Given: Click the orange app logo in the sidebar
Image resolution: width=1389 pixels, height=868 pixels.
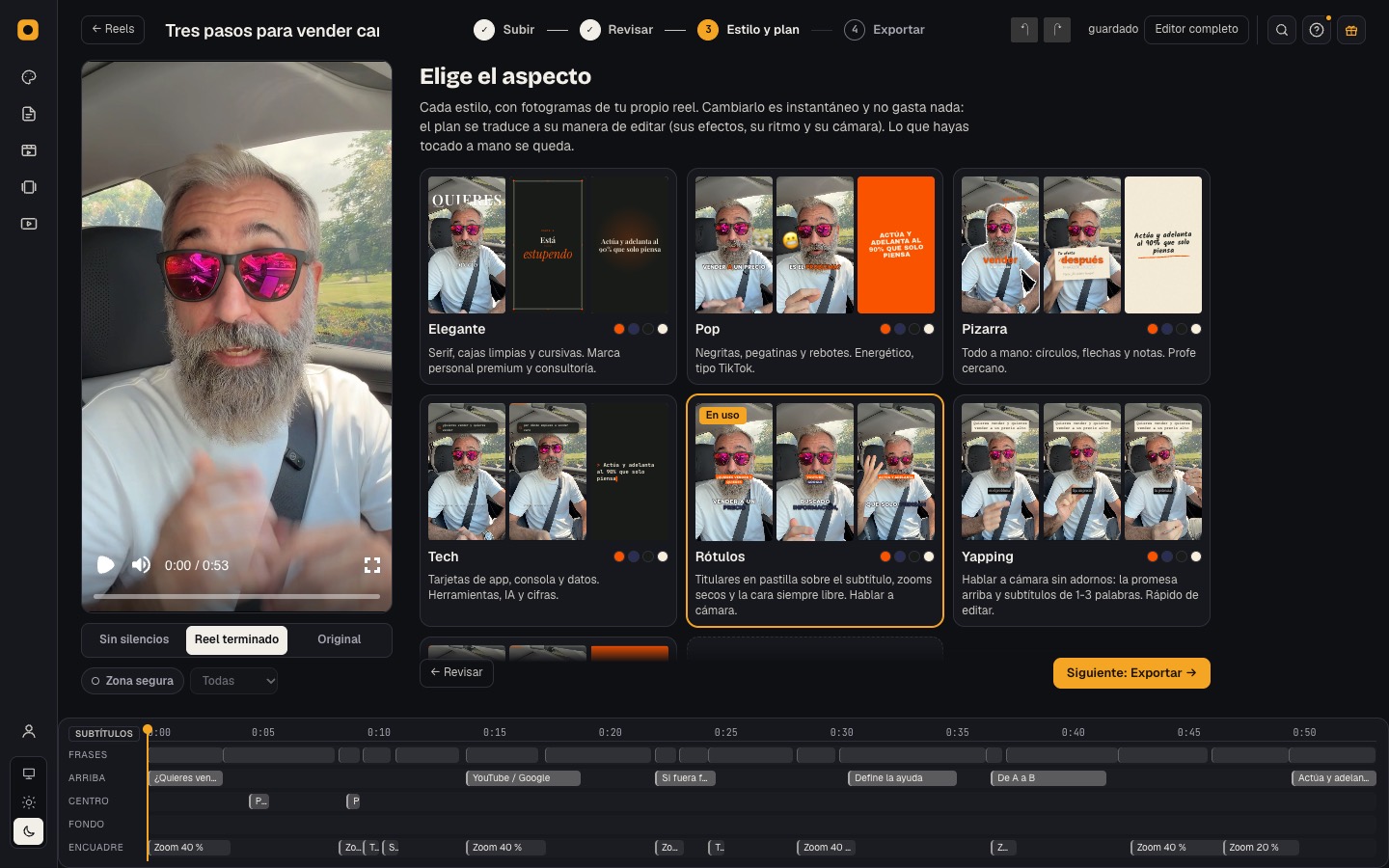Looking at the screenshot, I should point(28,30).
